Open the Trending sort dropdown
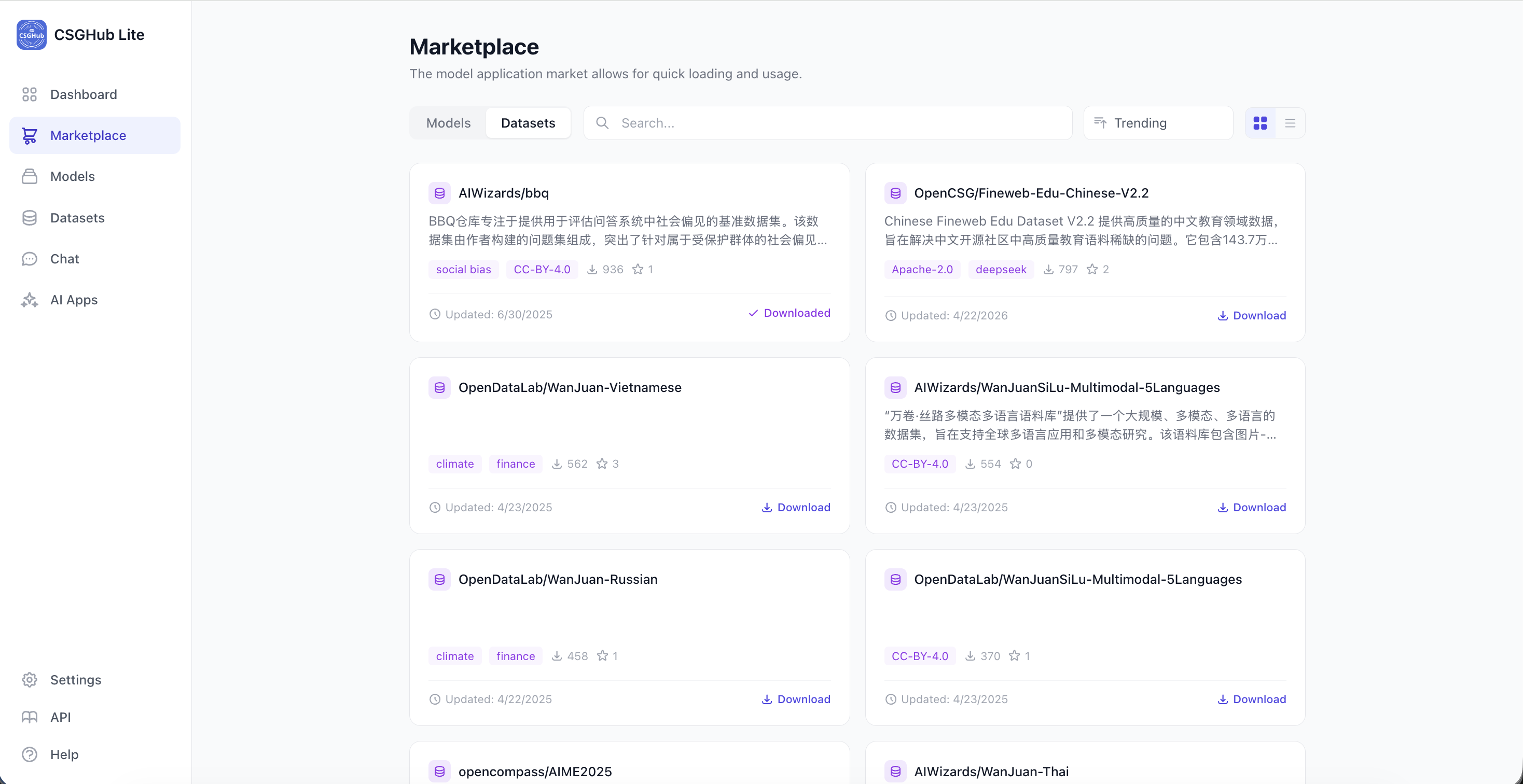This screenshot has height=784, width=1523. click(x=1158, y=123)
